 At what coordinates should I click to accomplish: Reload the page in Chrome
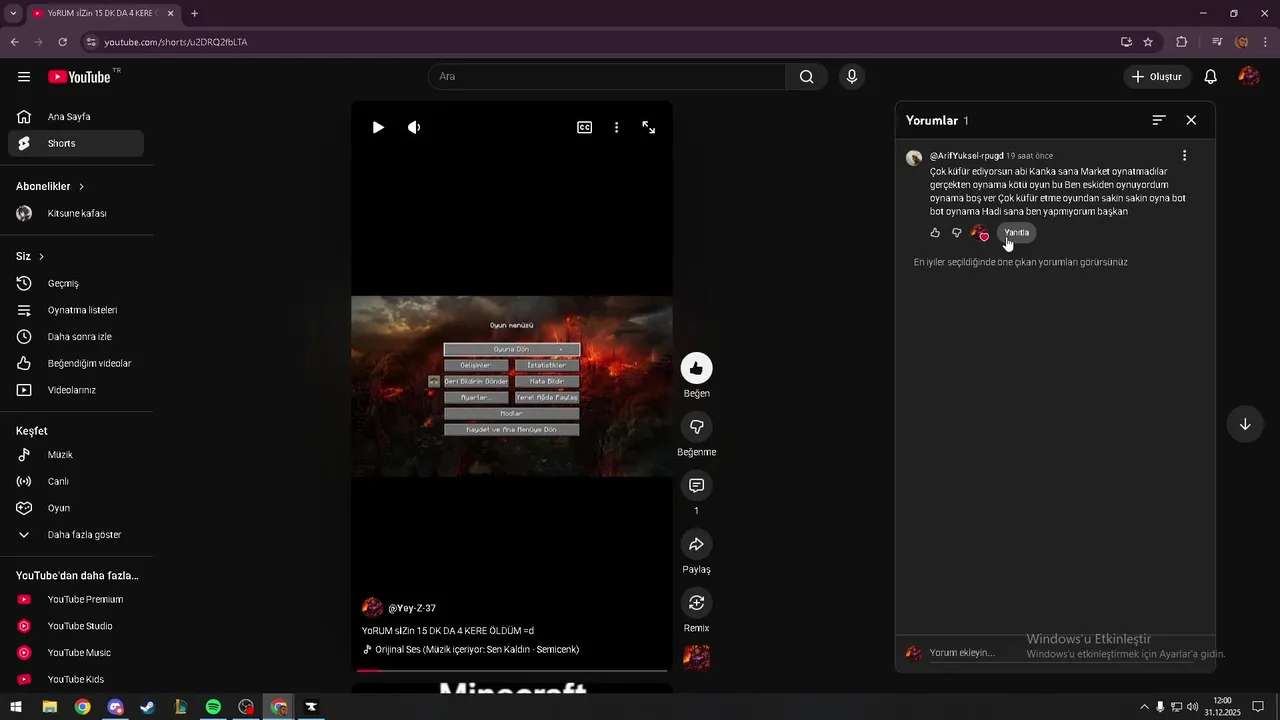click(62, 42)
